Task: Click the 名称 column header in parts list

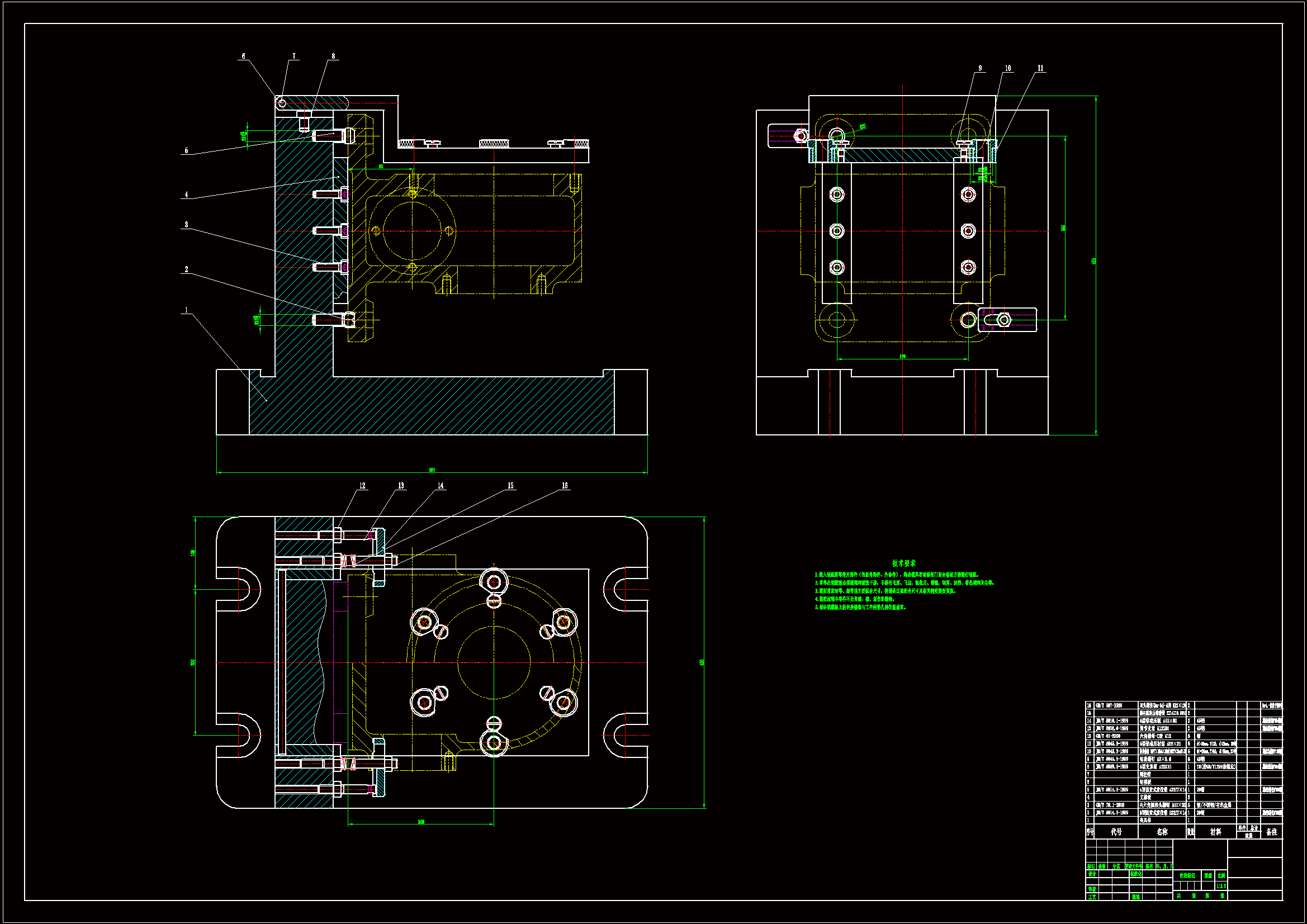Action: pyautogui.click(x=1162, y=832)
